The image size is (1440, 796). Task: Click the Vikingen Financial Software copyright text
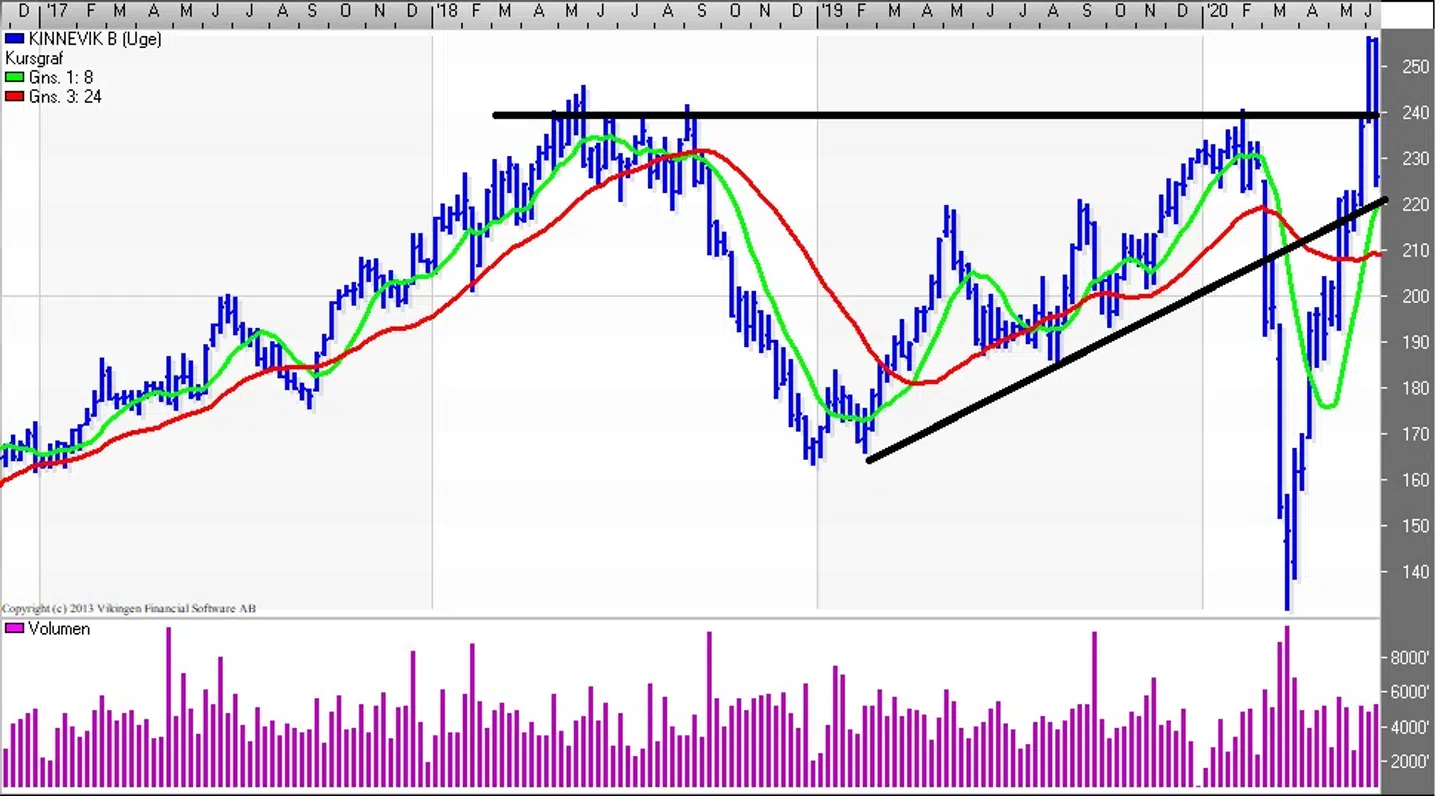tap(129, 609)
